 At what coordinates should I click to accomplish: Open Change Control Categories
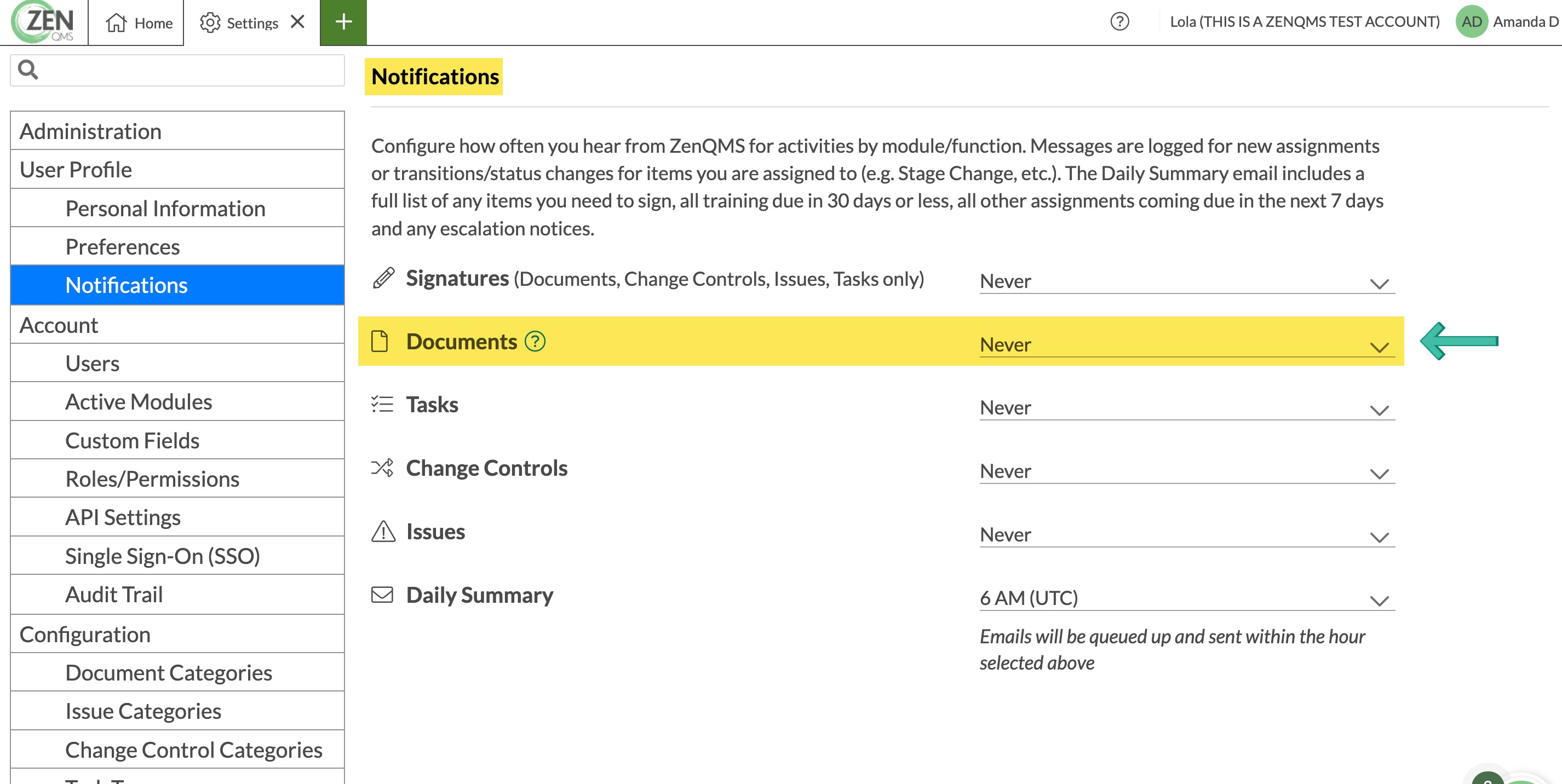177,750
